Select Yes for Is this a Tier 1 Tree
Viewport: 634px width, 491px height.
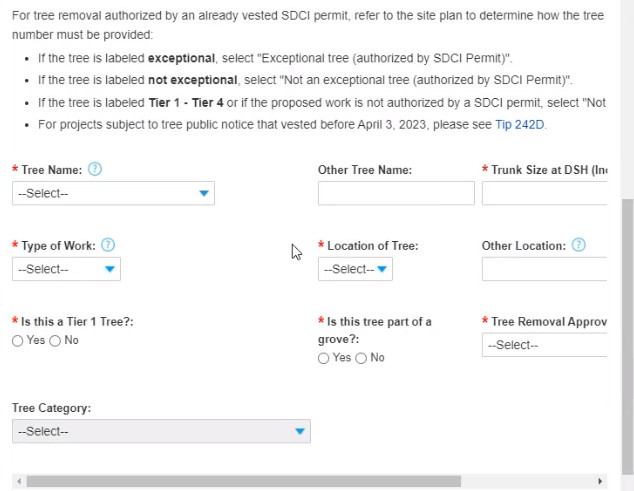17,341
